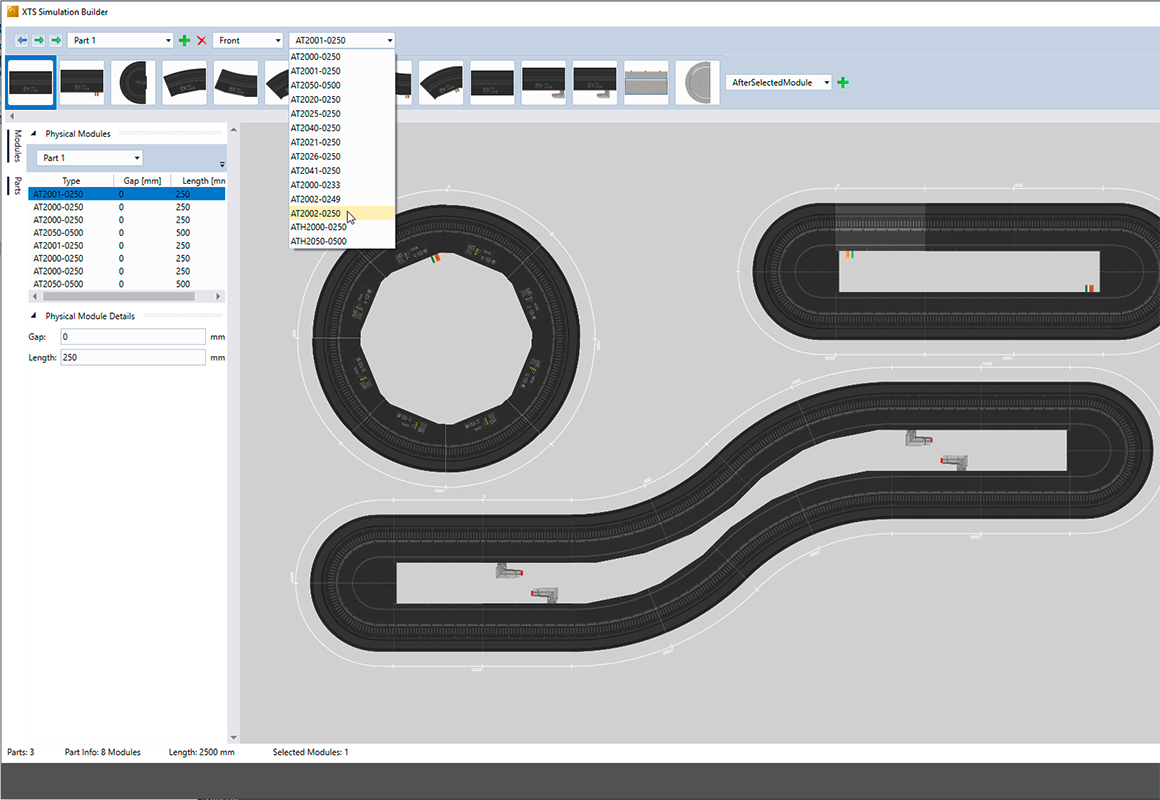Click the blue back navigation arrow
This screenshot has height=800, width=1160.
point(20,40)
